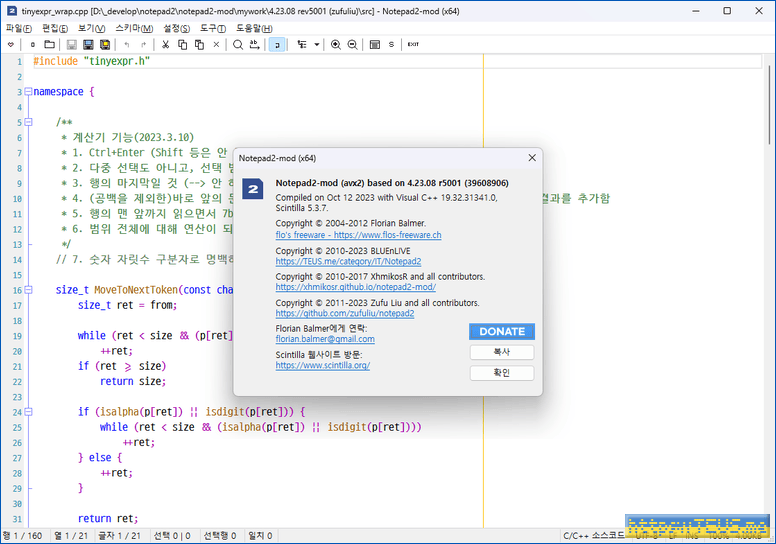Open the 도구(T) menu
Viewport: 776px width, 544px height.
[x=213, y=29]
